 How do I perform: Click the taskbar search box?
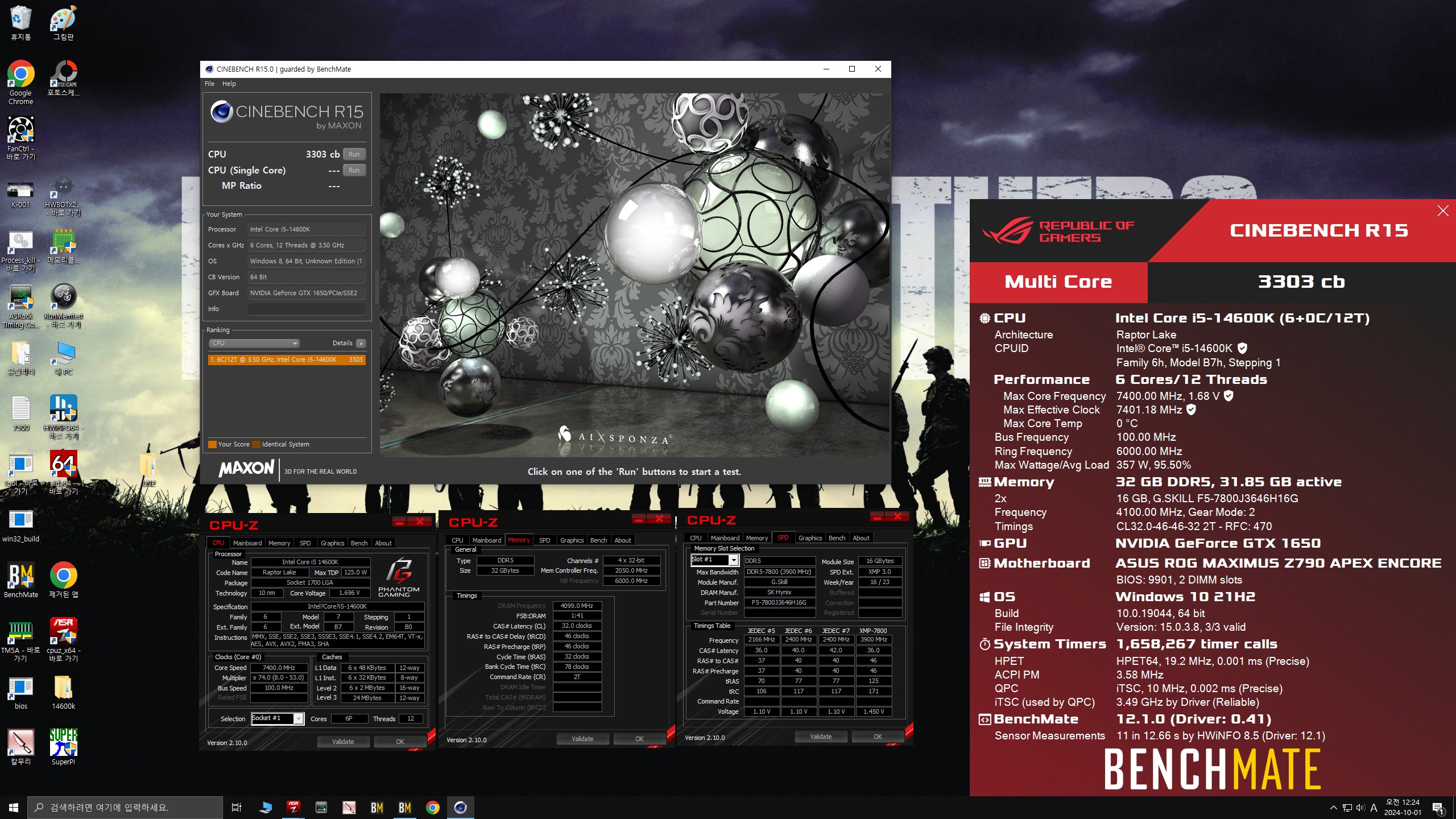click(x=125, y=807)
